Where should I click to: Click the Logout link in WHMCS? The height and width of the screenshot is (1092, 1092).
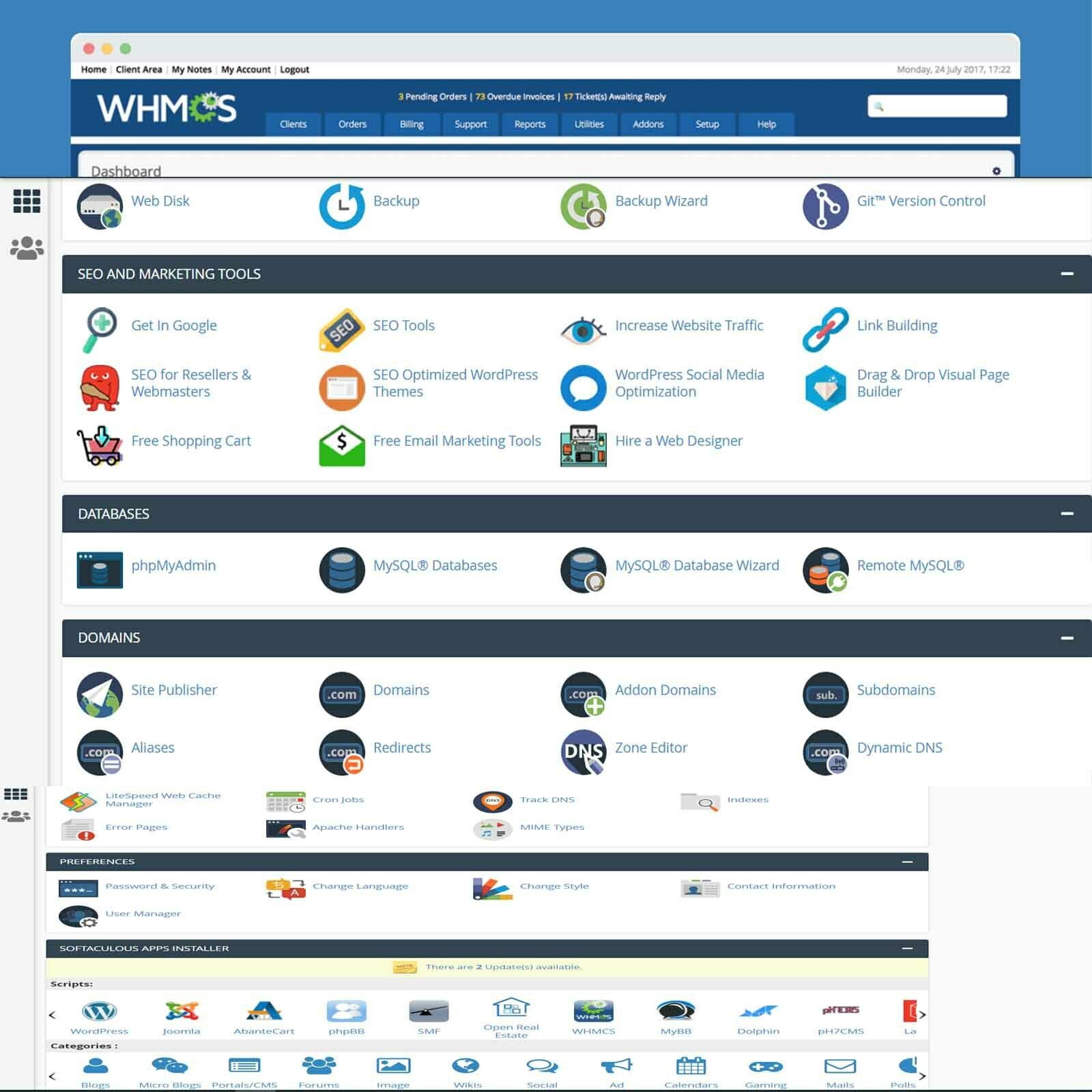(x=295, y=70)
